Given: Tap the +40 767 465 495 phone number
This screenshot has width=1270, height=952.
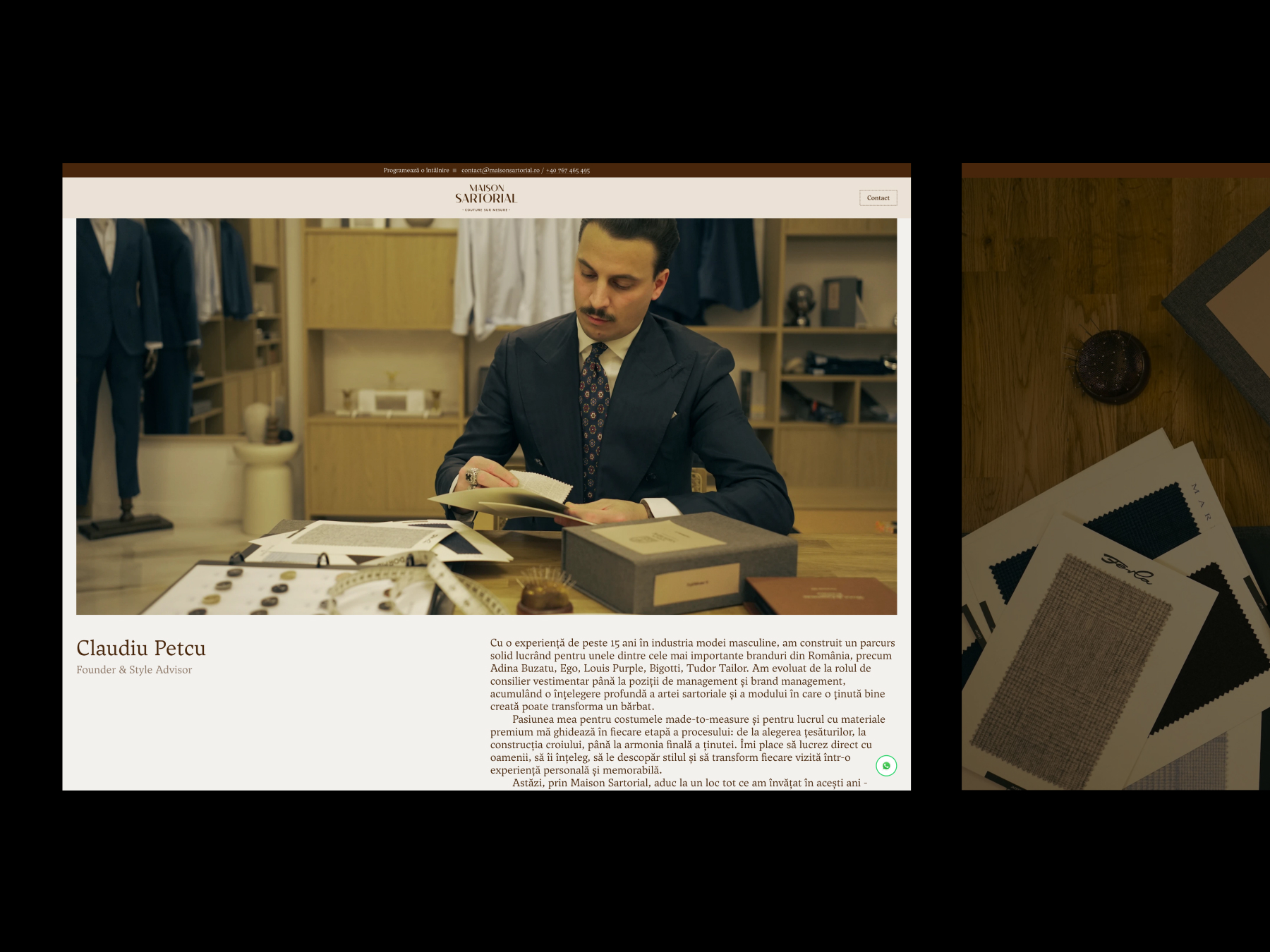Looking at the screenshot, I should [x=568, y=171].
